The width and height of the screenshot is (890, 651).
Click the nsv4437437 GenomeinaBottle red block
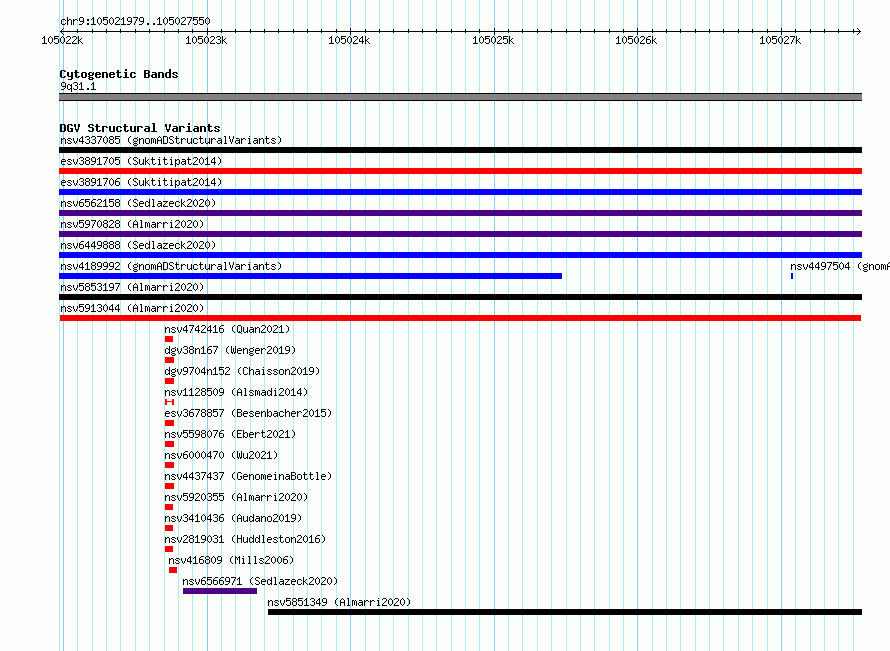click(x=169, y=486)
